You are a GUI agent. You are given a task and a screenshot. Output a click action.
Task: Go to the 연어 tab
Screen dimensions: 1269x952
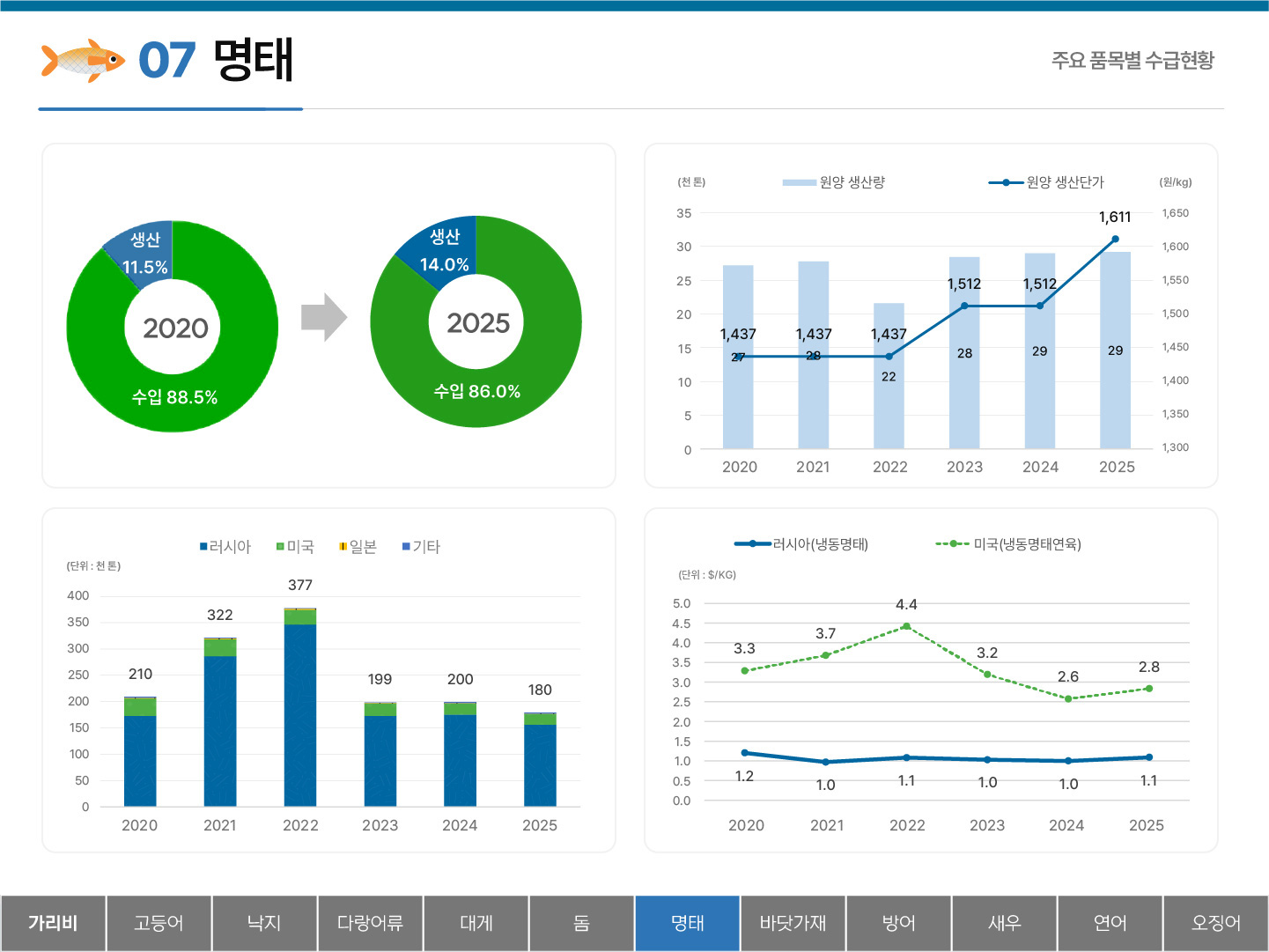click(1110, 923)
